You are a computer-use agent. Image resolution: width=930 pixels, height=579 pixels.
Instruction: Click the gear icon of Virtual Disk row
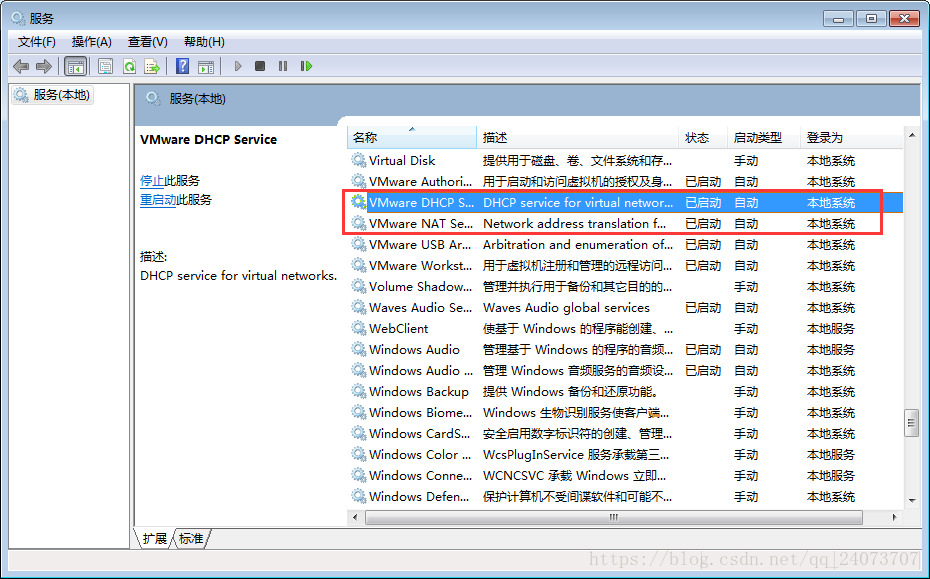coord(358,160)
